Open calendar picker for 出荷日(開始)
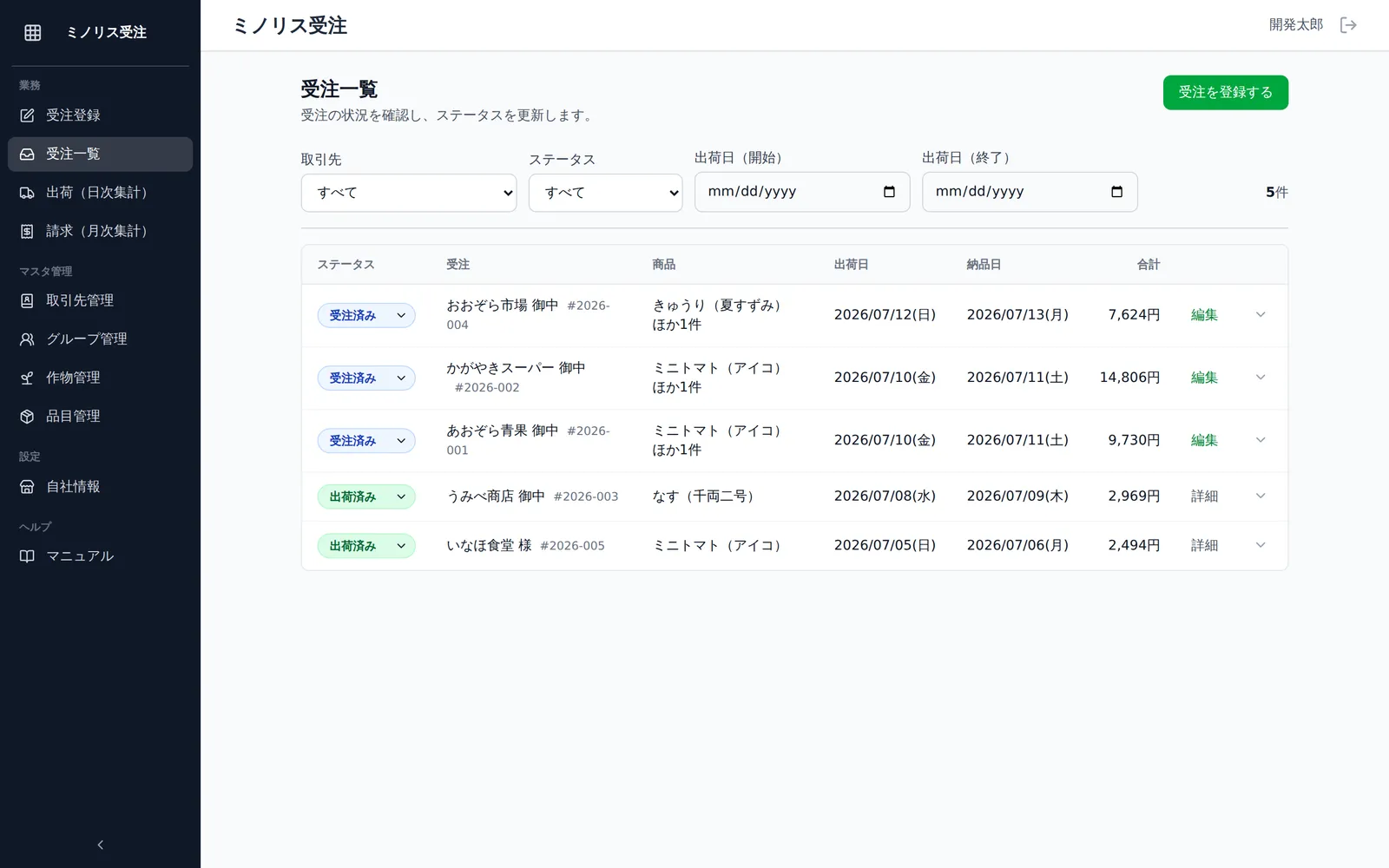Viewport: 1389px width, 868px height. click(889, 192)
